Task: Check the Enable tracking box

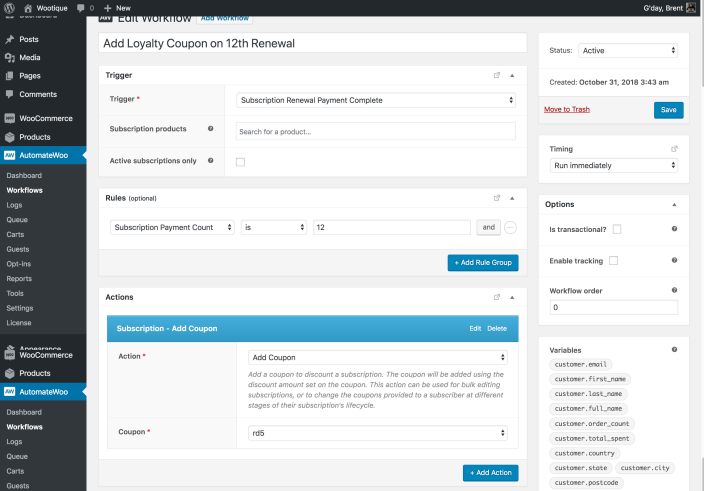Action: pos(613,260)
